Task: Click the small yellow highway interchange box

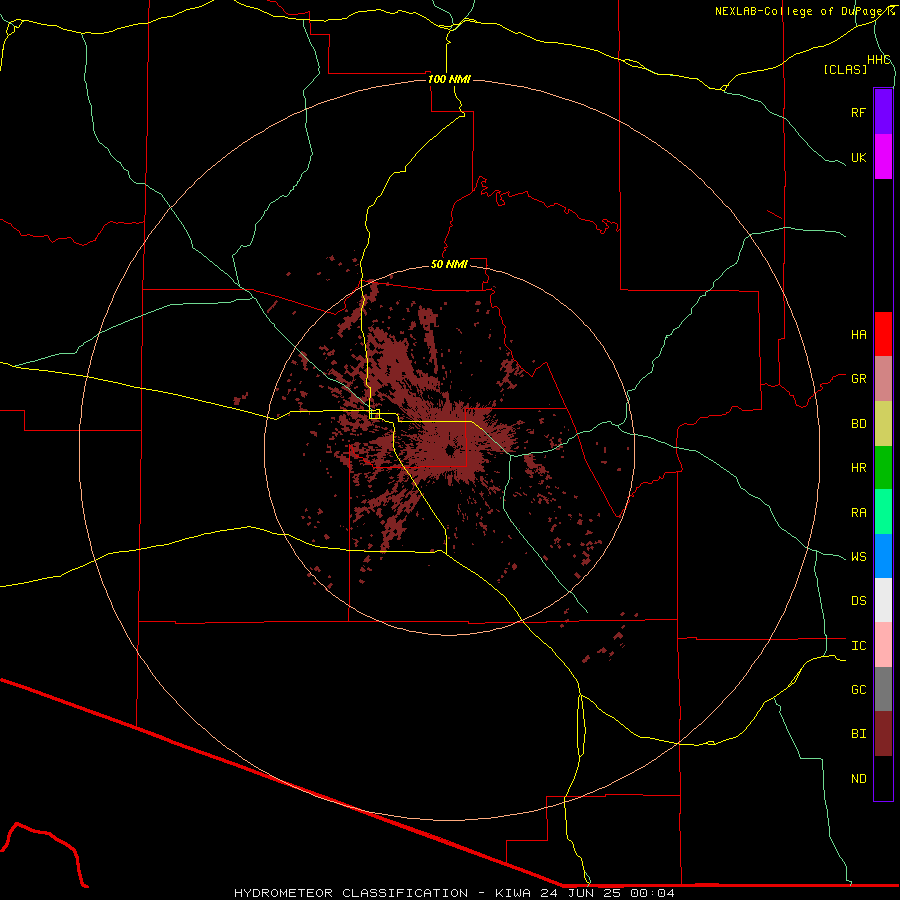Action: pyautogui.click(x=375, y=414)
